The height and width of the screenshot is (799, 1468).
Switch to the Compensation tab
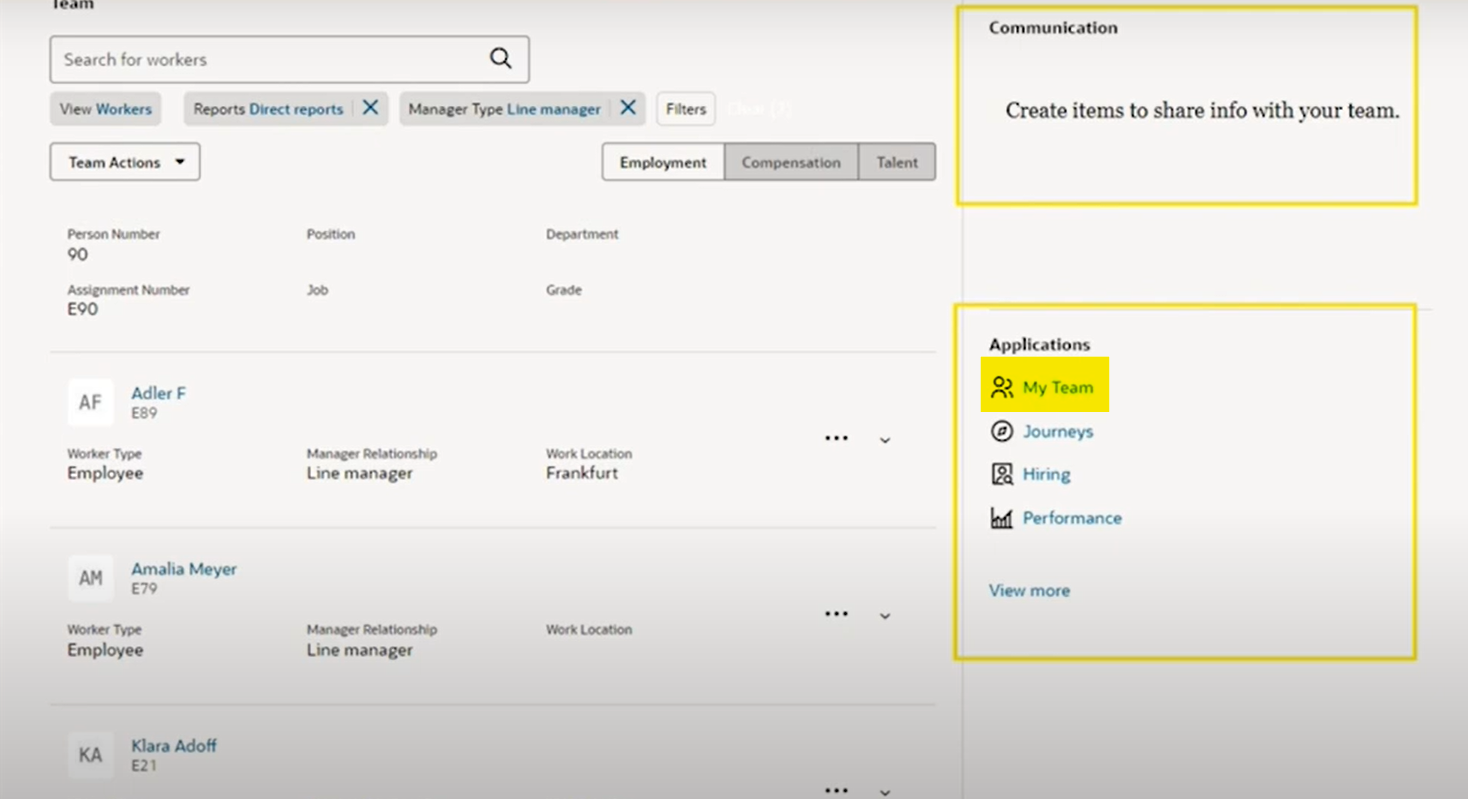[791, 161]
